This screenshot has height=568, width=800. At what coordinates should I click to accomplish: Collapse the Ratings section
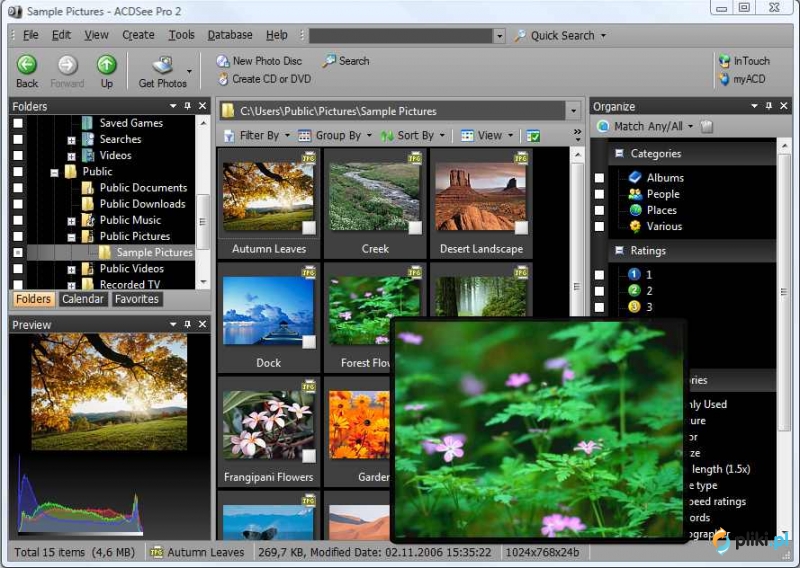click(x=619, y=250)
